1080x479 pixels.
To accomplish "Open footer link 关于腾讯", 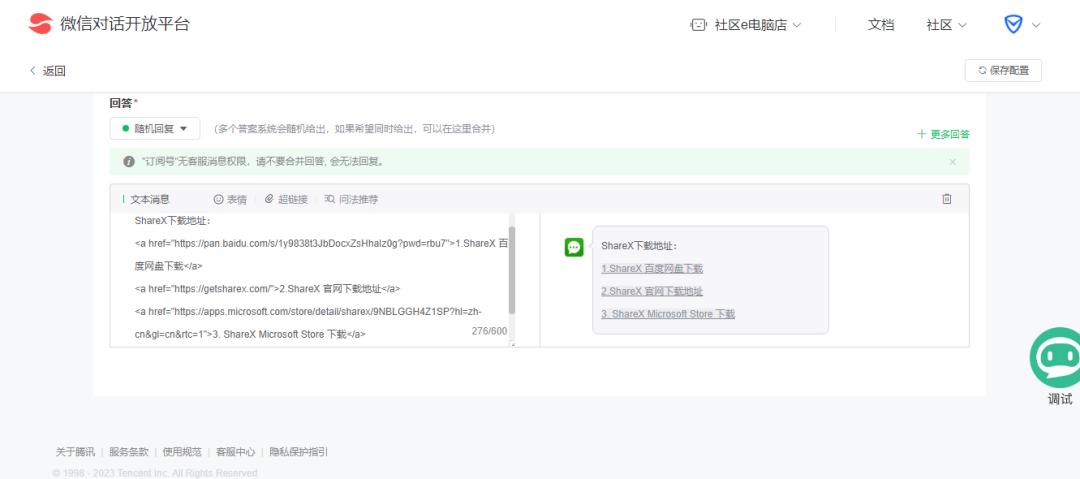I will click(75, 452).
